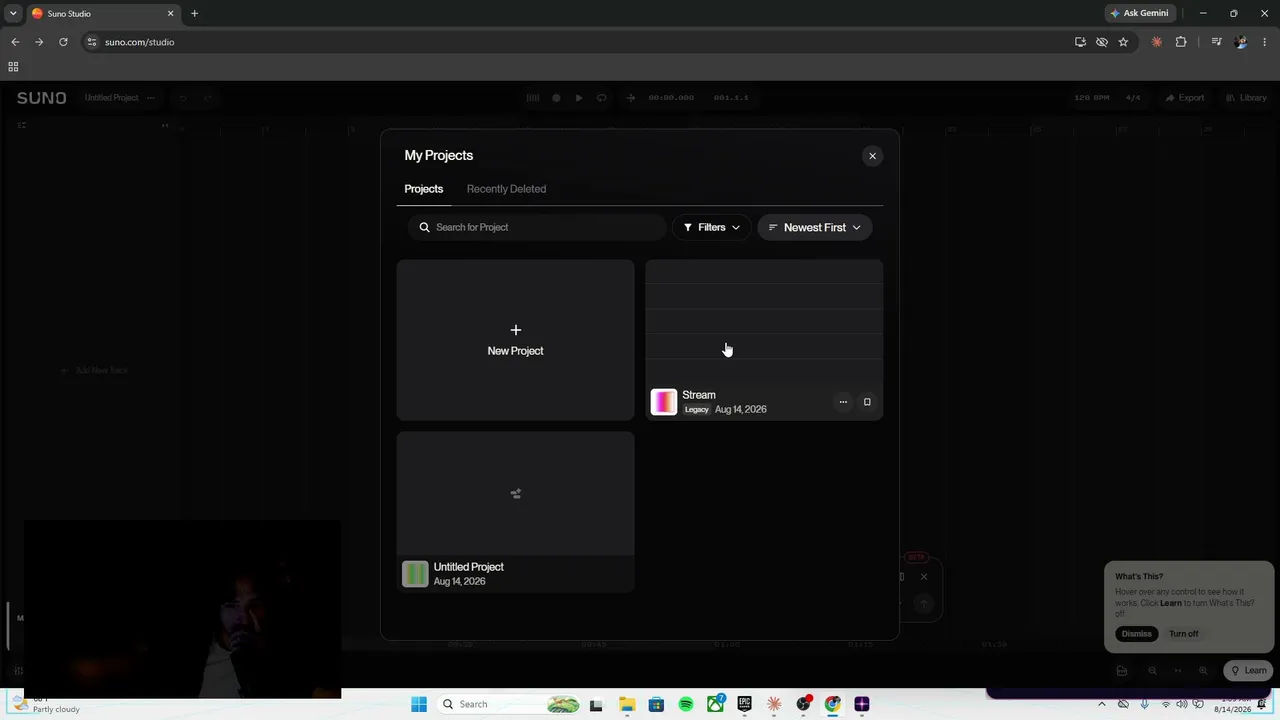The height and width of the screenshot is (720, 1280).
Task: Open the Untitled Project thumbnail
Action: [515, 494]
